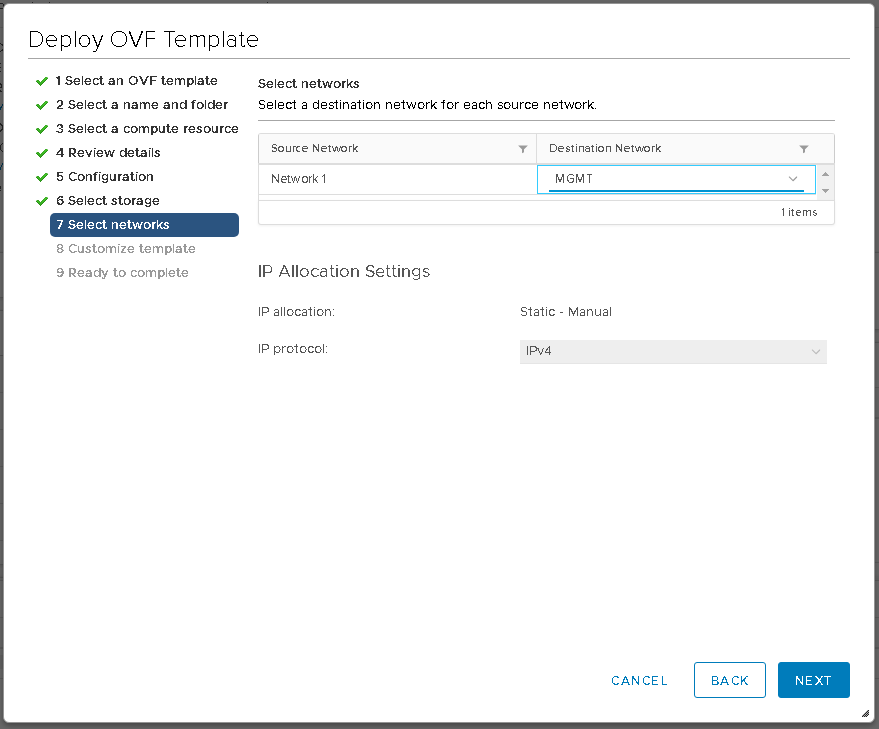Click the scroll down arrow in network table
The width and height of the screenshot is (879, 729).
825,190
